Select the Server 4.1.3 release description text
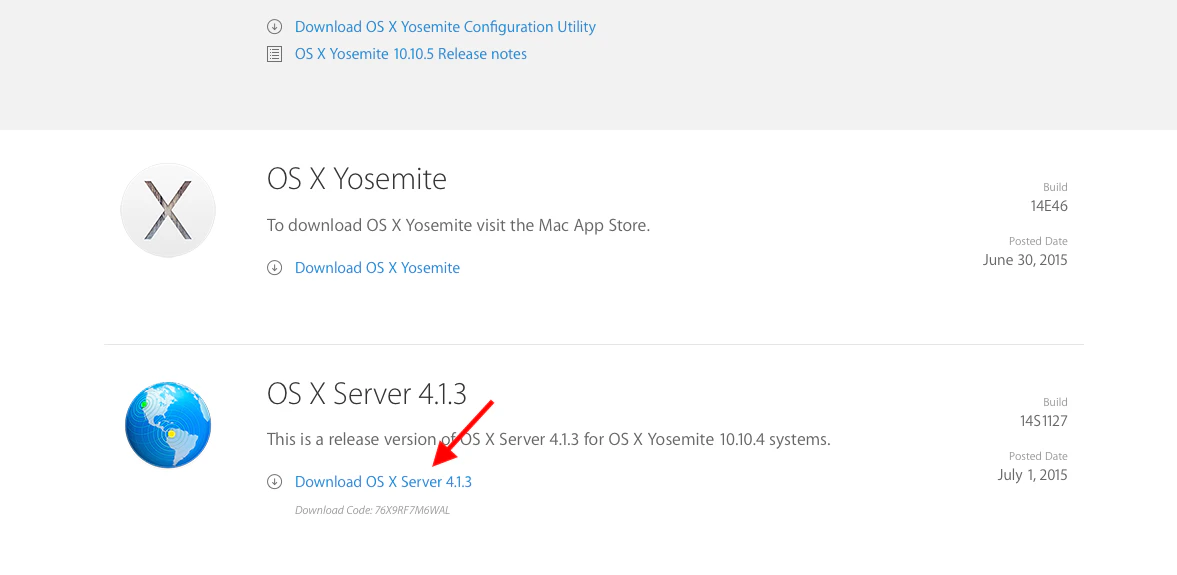This screenshot has width=1177, height=575. [549, 439]
